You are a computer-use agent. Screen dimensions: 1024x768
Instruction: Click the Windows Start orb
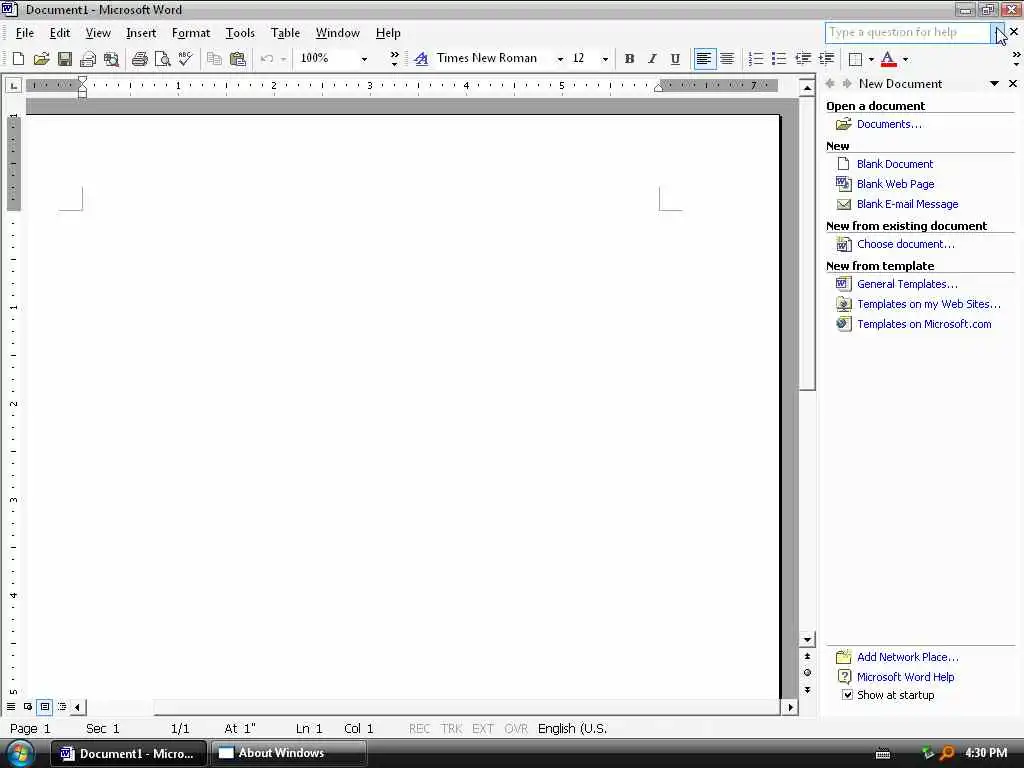point(20,753)
